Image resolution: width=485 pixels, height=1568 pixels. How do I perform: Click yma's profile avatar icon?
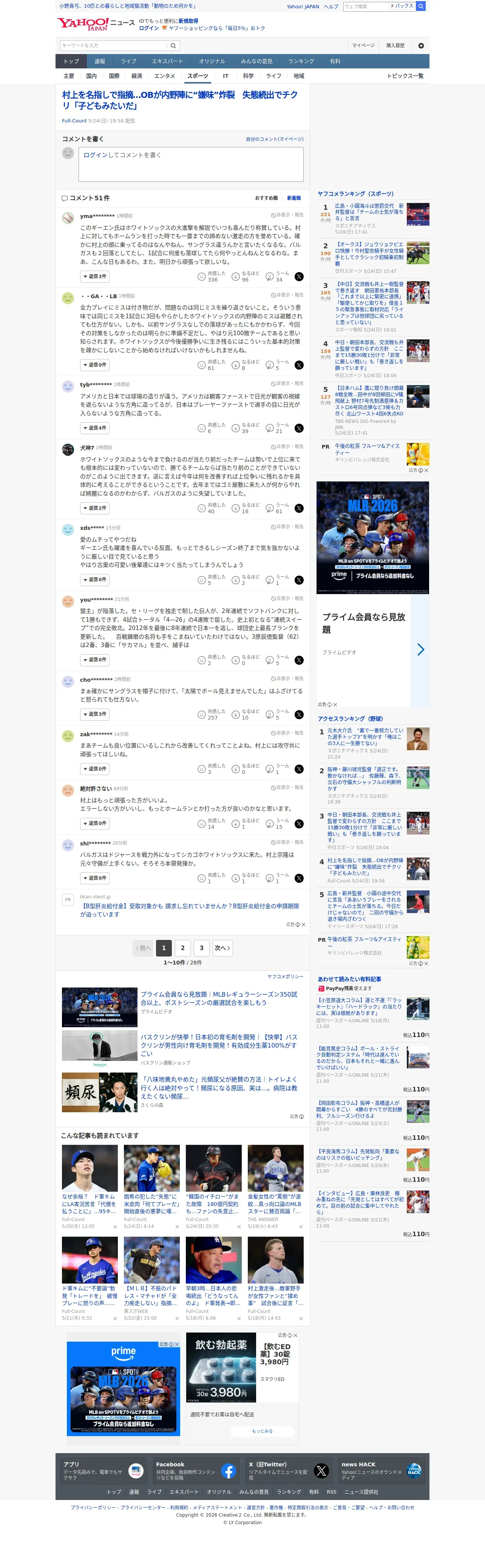(68, 218)
